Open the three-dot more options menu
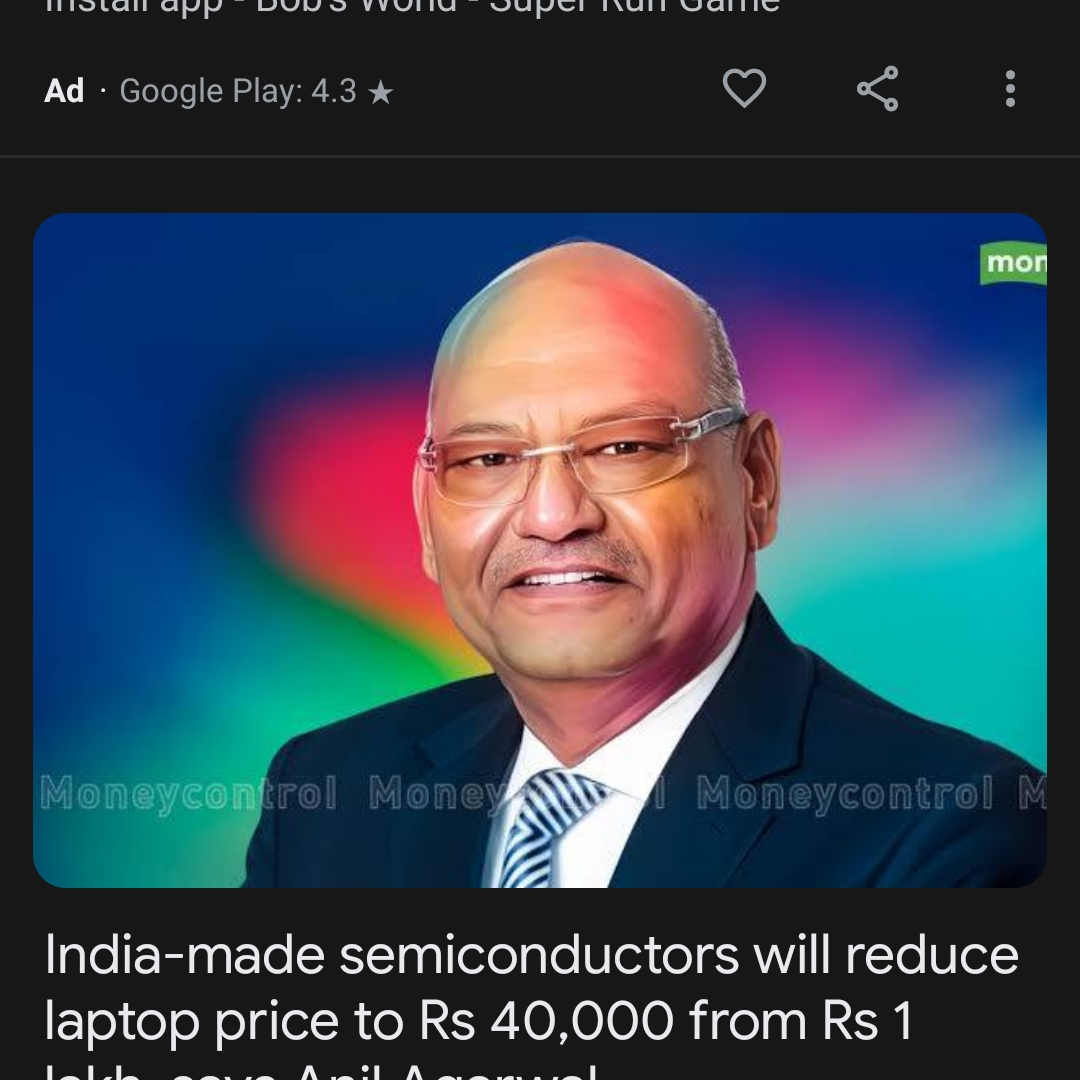The height and width of the screenshot is (1080, 1080). (x=1010, y=88)
